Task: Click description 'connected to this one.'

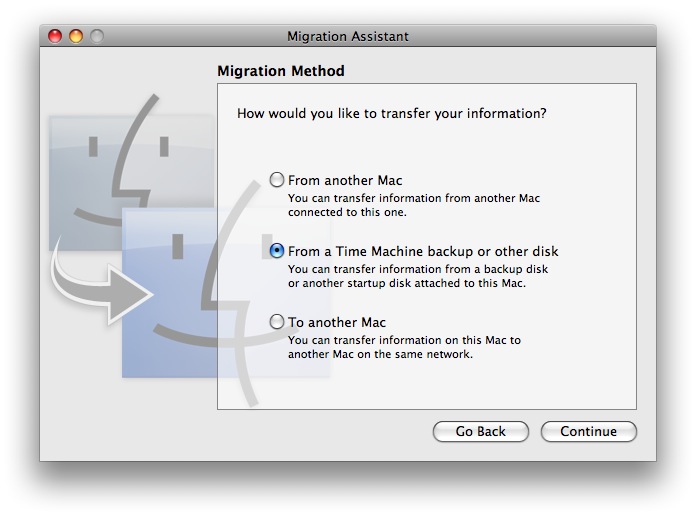Action: coord(347,212)
